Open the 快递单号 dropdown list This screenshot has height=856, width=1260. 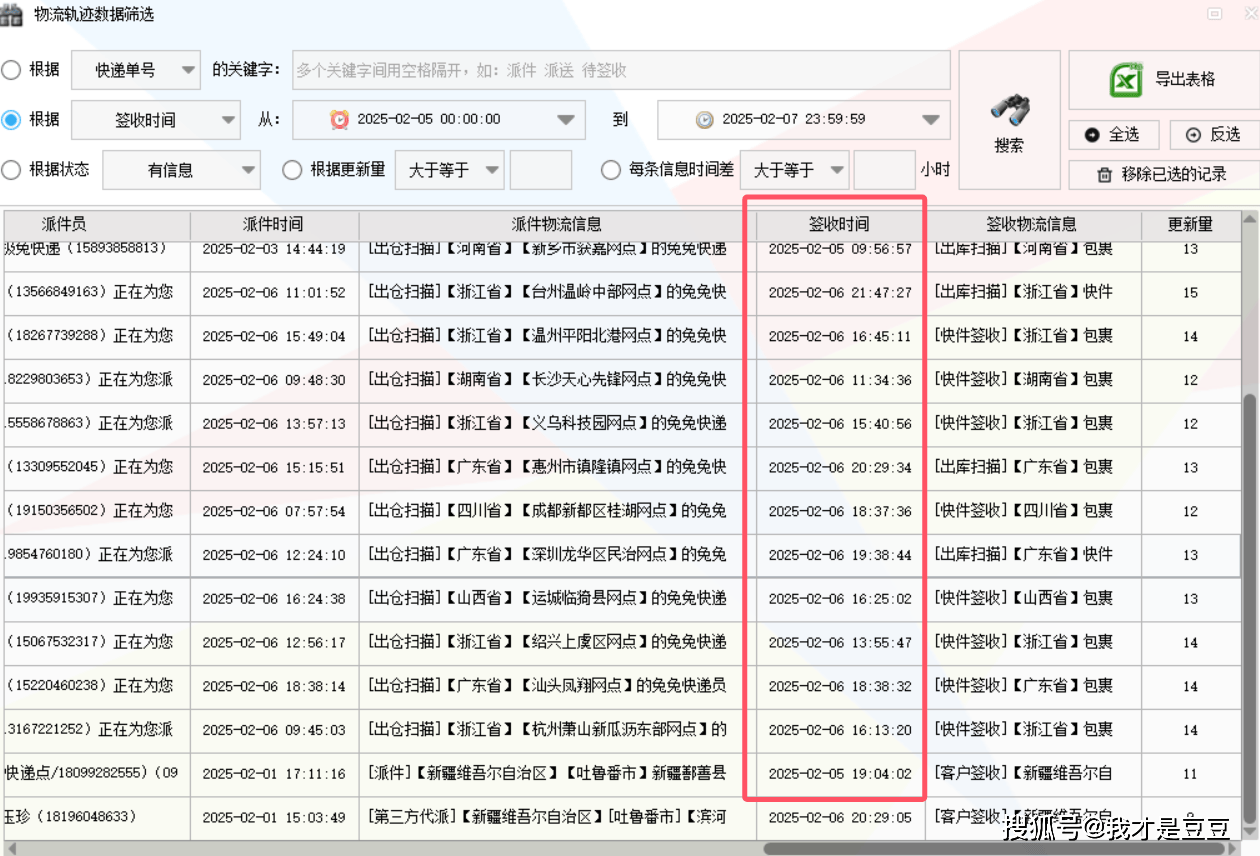click(136, 70)
